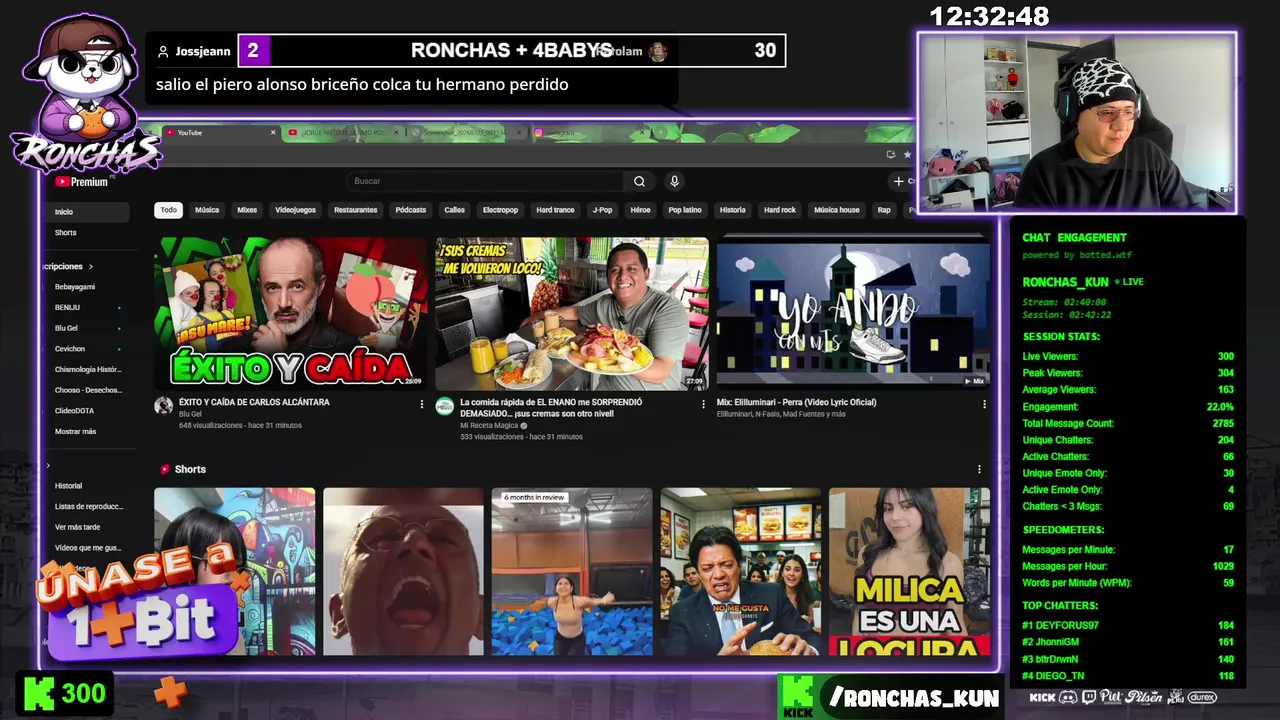
Task: Open Yo Ando mix thumbnail
Action: (853, 313)
